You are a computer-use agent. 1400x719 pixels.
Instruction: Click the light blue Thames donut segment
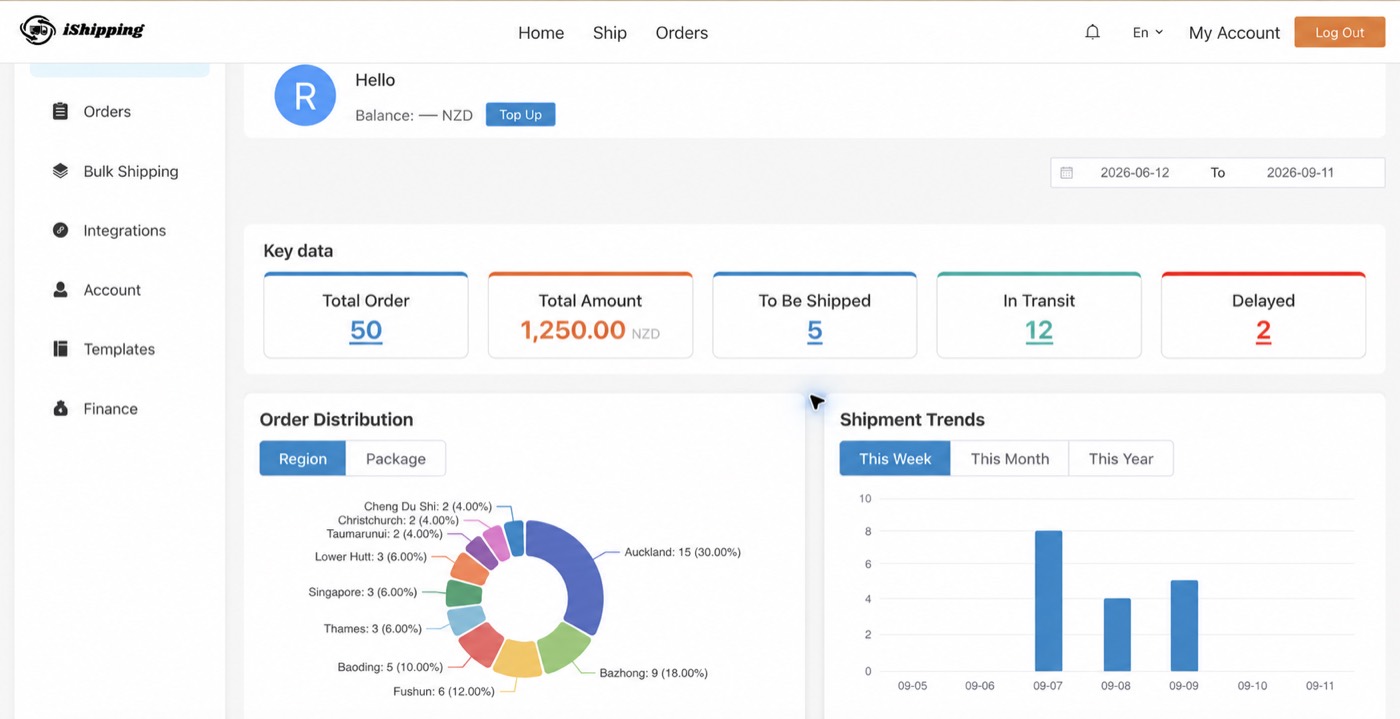point(465,621)
